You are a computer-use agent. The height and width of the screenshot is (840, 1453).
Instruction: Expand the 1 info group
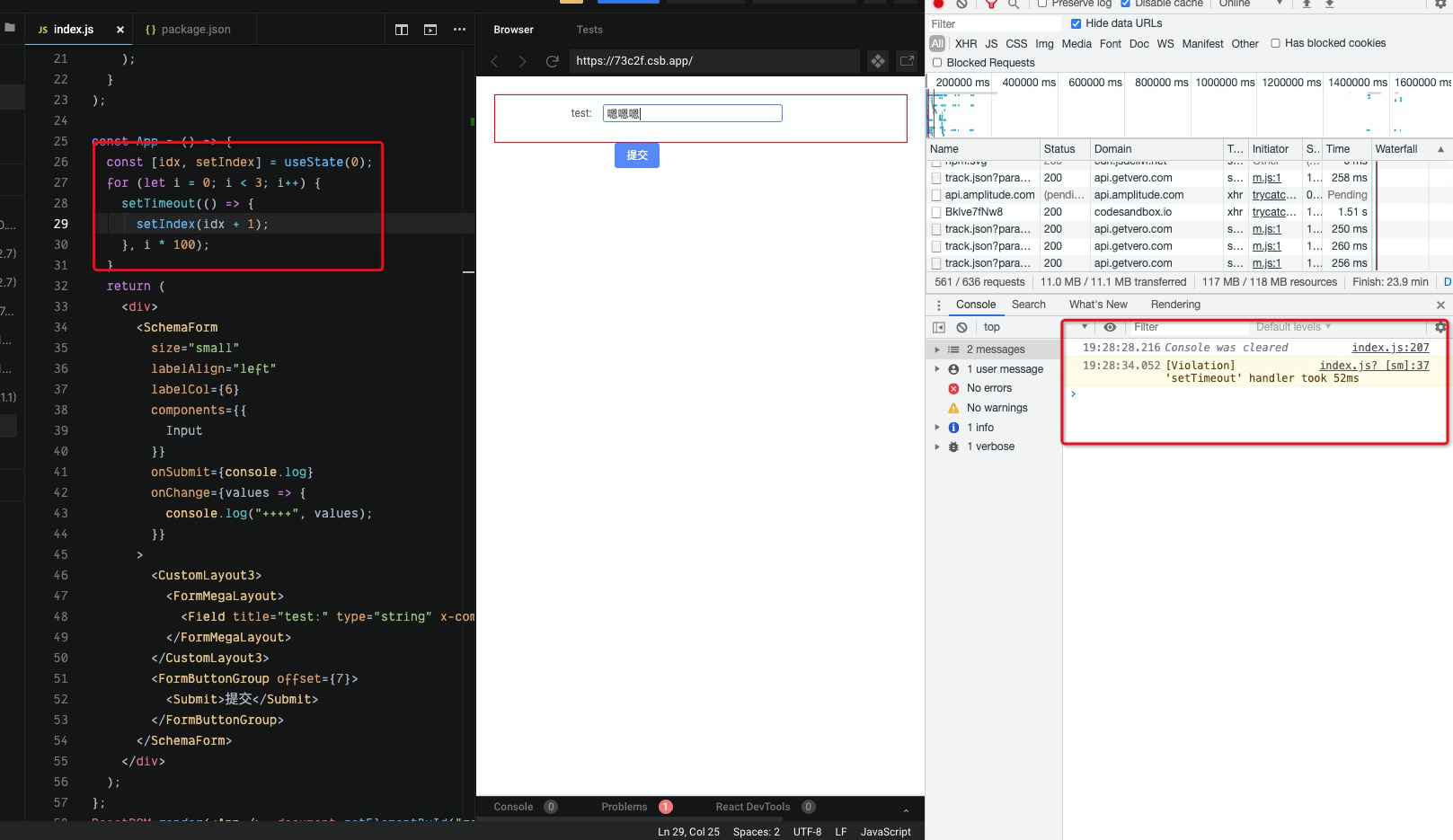937,428
